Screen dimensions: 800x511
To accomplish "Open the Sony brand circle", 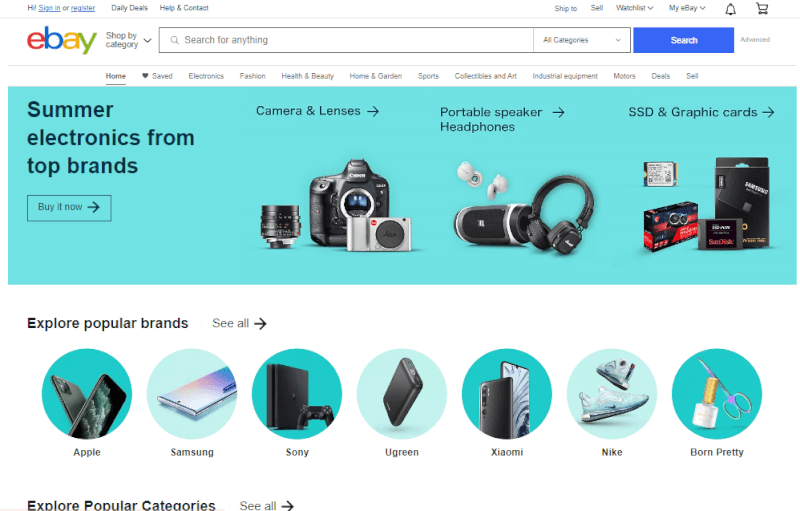I will click(x=297, y=394).
